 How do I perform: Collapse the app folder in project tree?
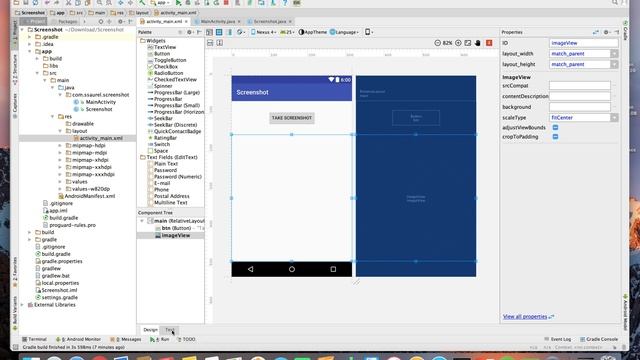[x=30, y=51]
